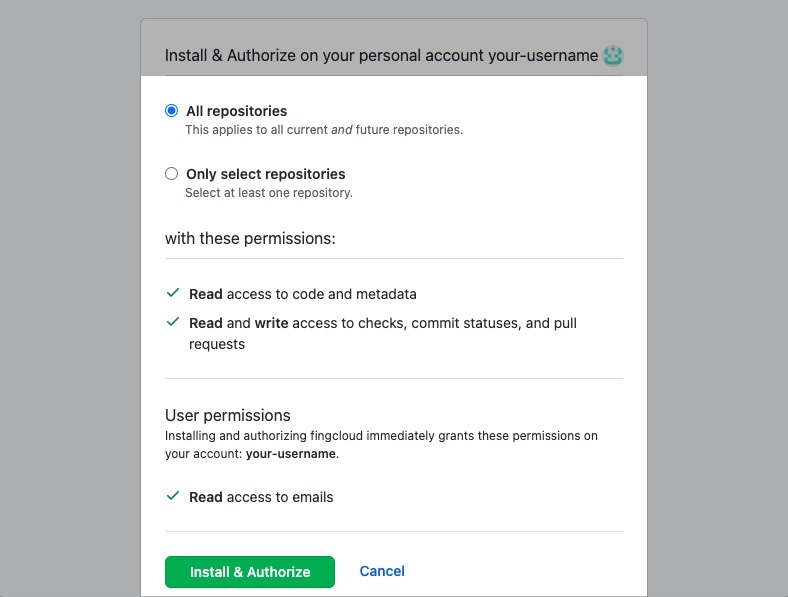This screenshot has width=788, height=597.
Task: Click 'Read access to code and metadata' text
Action: pyautogui.click(x=302, y=294)
